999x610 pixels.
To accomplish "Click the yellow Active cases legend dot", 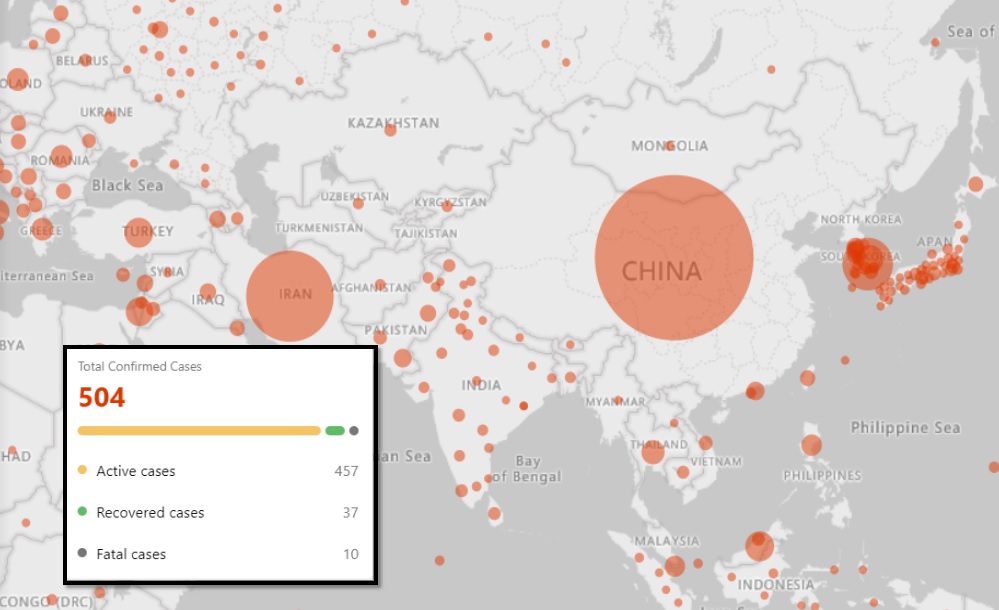I will [x=82, y=470].
